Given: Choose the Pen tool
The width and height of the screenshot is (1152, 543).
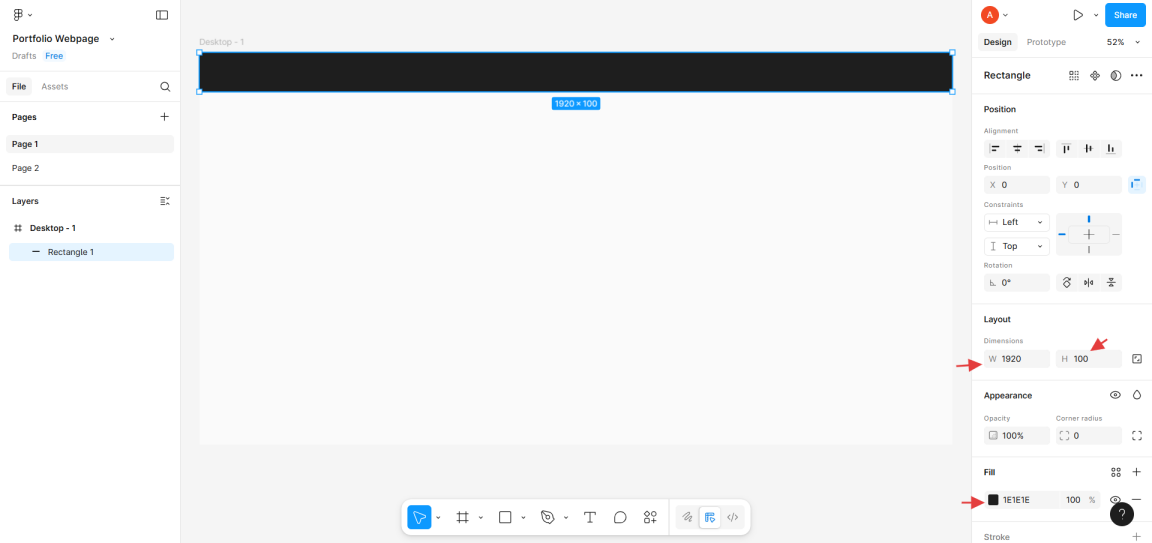Looking at the screenshot, I should (547, 517).
